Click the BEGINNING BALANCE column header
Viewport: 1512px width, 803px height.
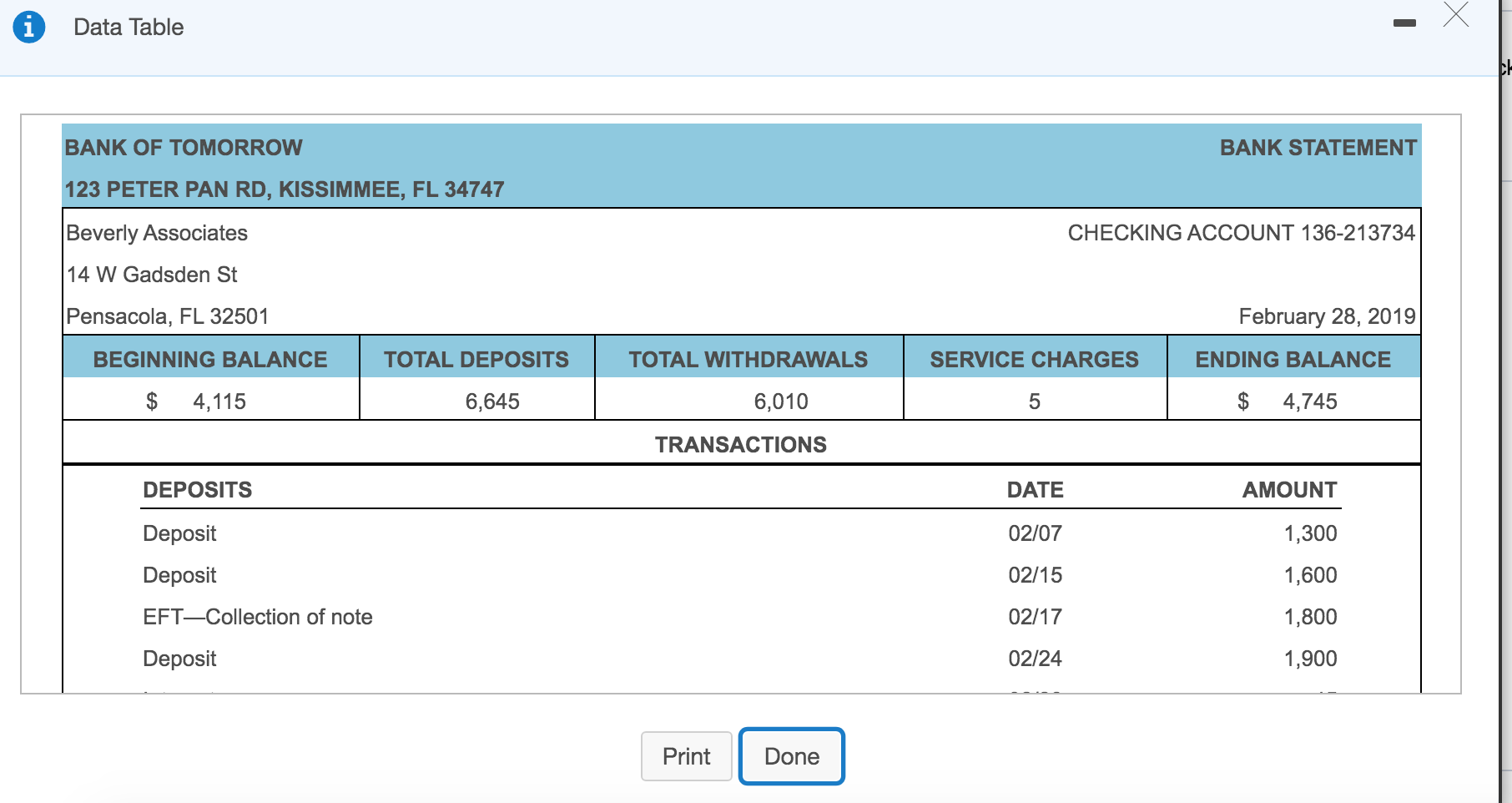[x=209, y=359]
